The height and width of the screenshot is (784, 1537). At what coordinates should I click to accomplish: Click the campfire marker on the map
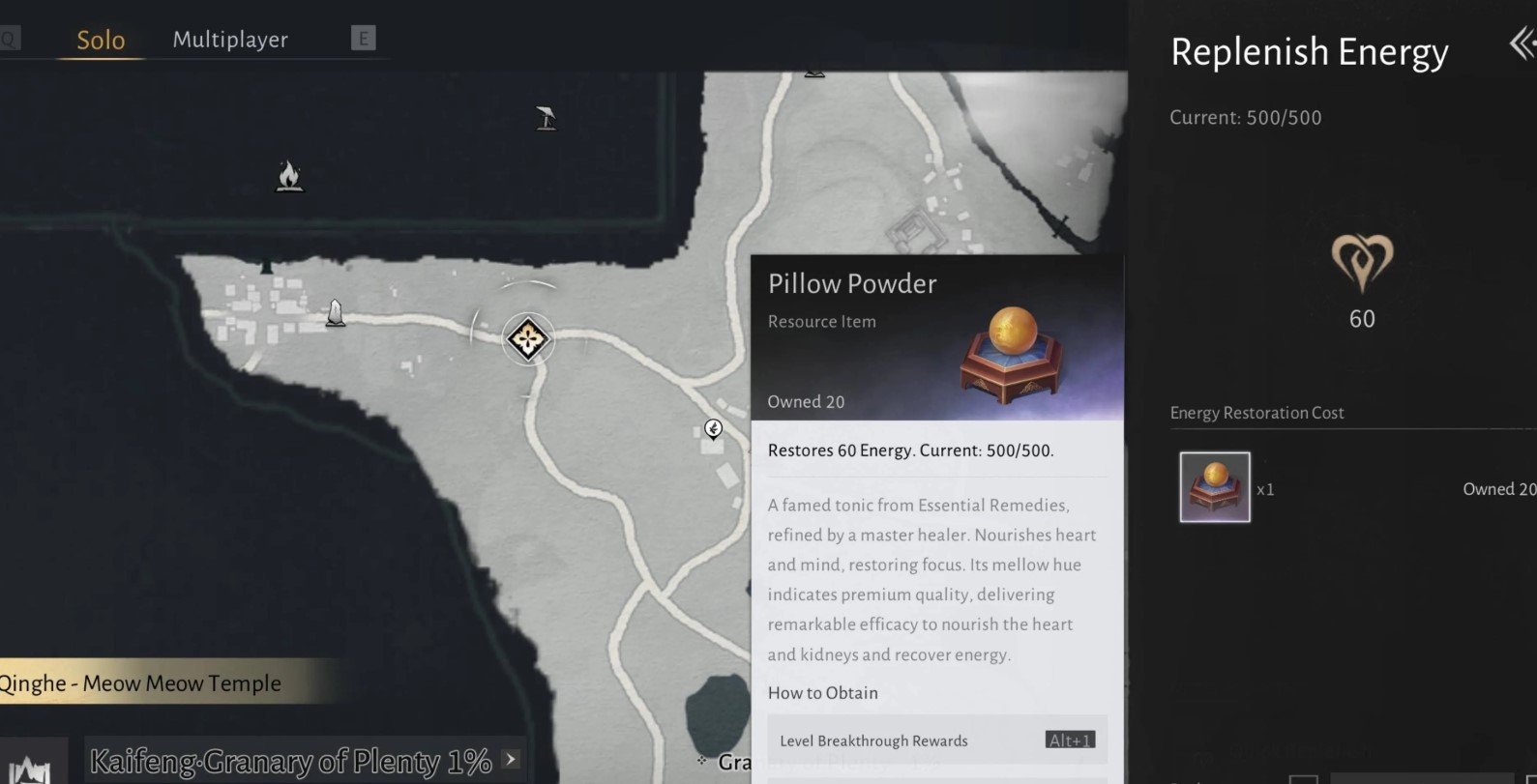288,176
